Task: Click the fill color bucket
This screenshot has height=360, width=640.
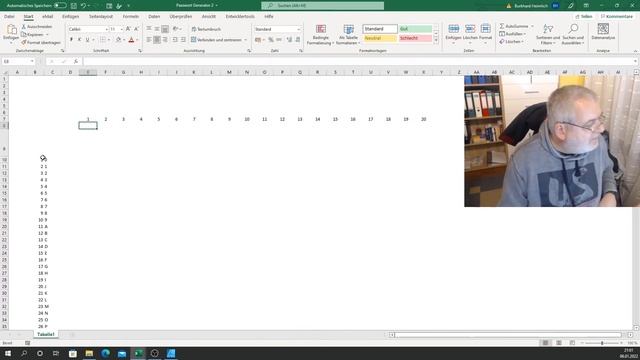Action: [x=118, y=40]
